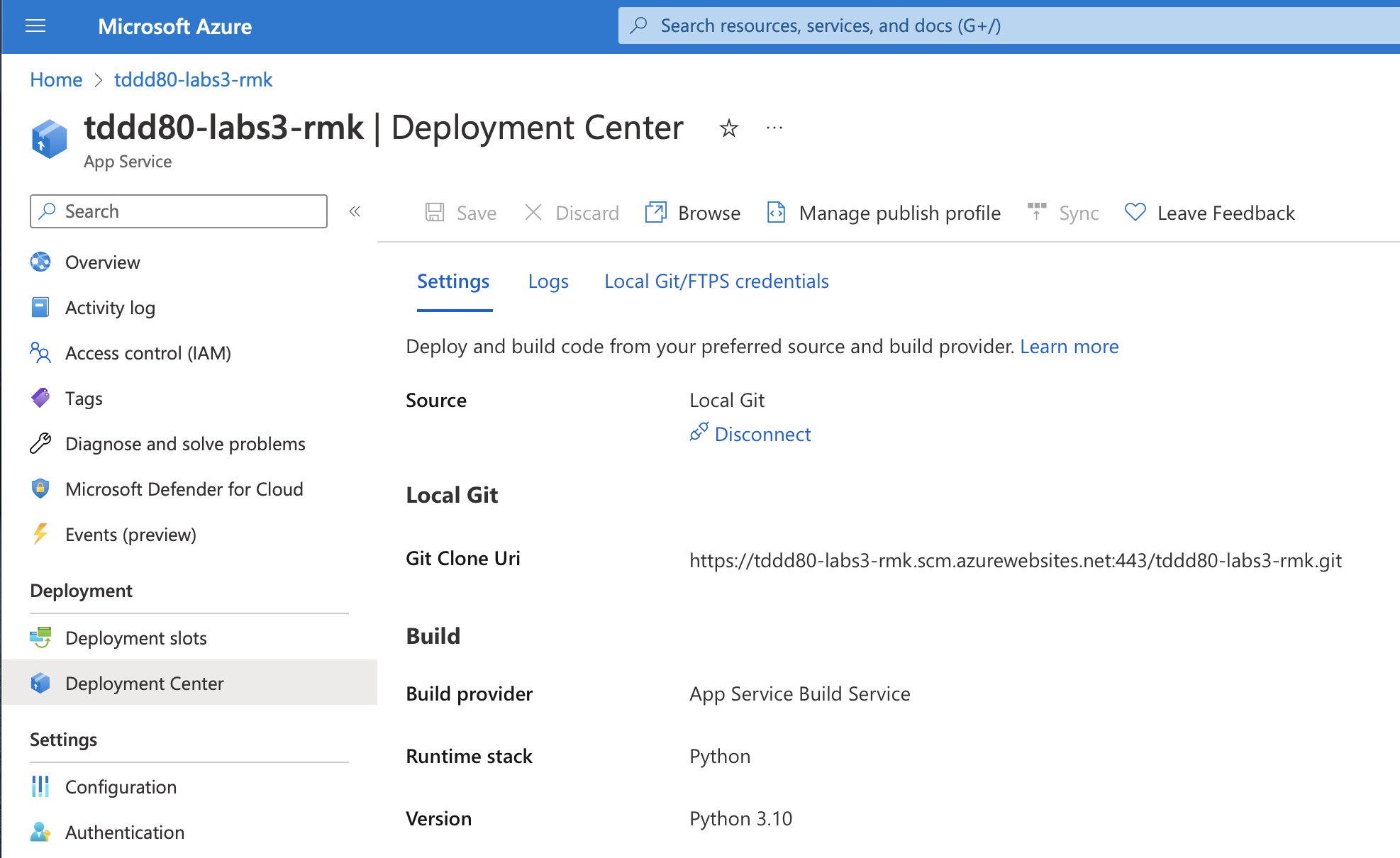Click the Git Clone Uri URL text

(1016, 561)
